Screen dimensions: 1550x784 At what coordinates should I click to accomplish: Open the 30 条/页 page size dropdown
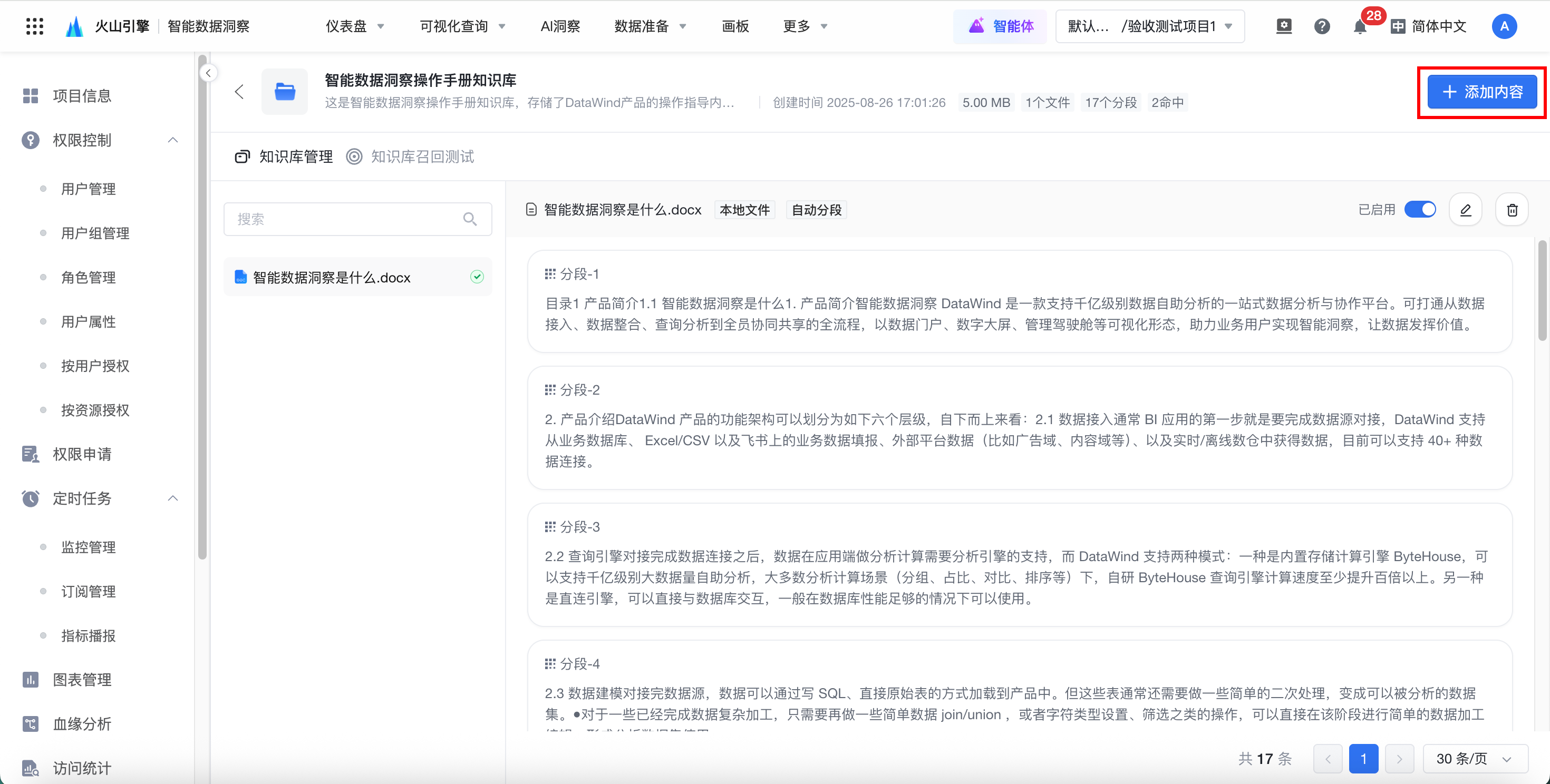pyautogui.click(x=1474, y=758)
